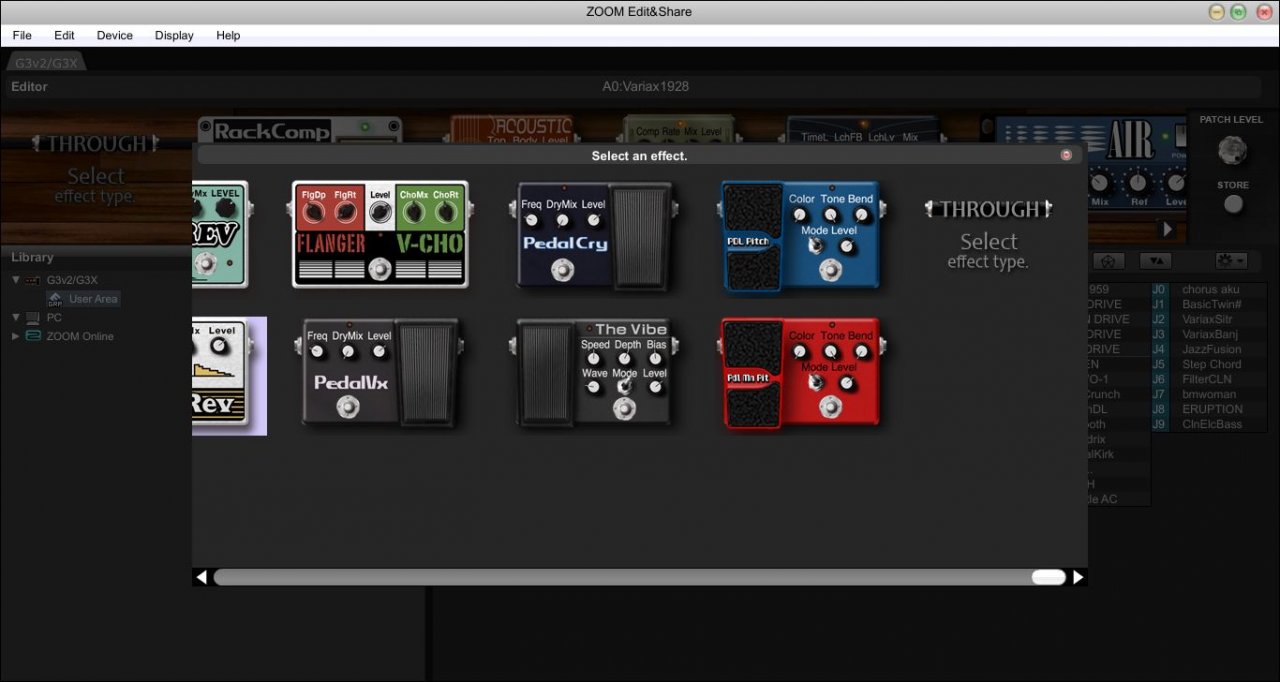Image resolution: width=1280 pixels, height=682 pixels.
Task: Click the patch name A0:Variax1928
Action: click(645, 87)
